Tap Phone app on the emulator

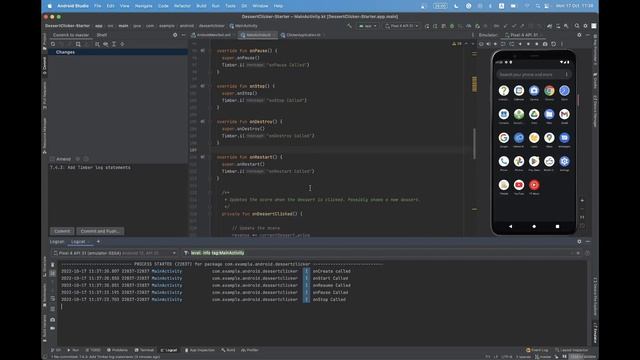click(x=504, y=162)
